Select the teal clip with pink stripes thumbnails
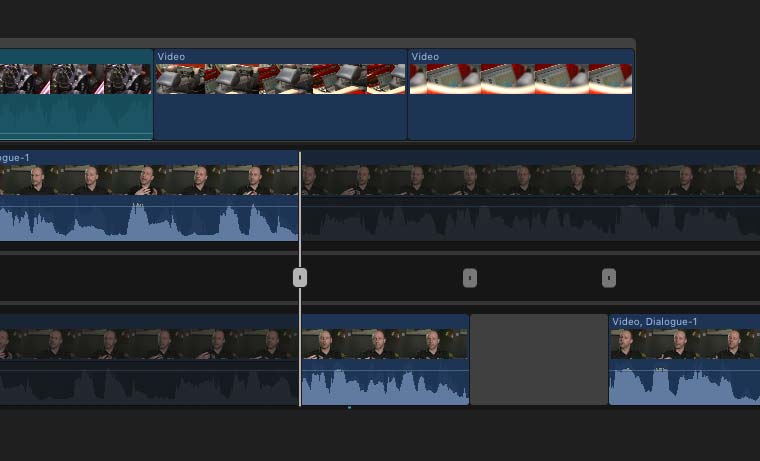The width and height of the screenshot is (760, 461). (76, 94)
